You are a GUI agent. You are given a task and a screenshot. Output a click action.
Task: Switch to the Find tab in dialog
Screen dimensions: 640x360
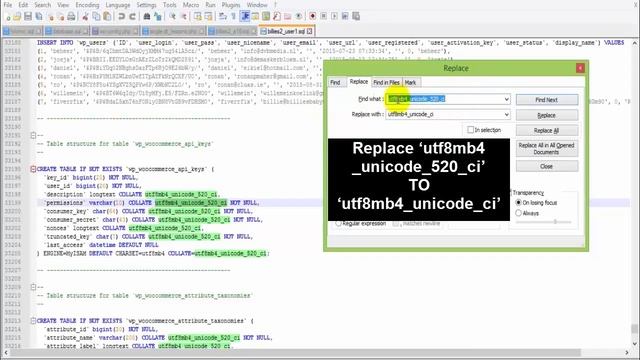click(x=335, y=82)
